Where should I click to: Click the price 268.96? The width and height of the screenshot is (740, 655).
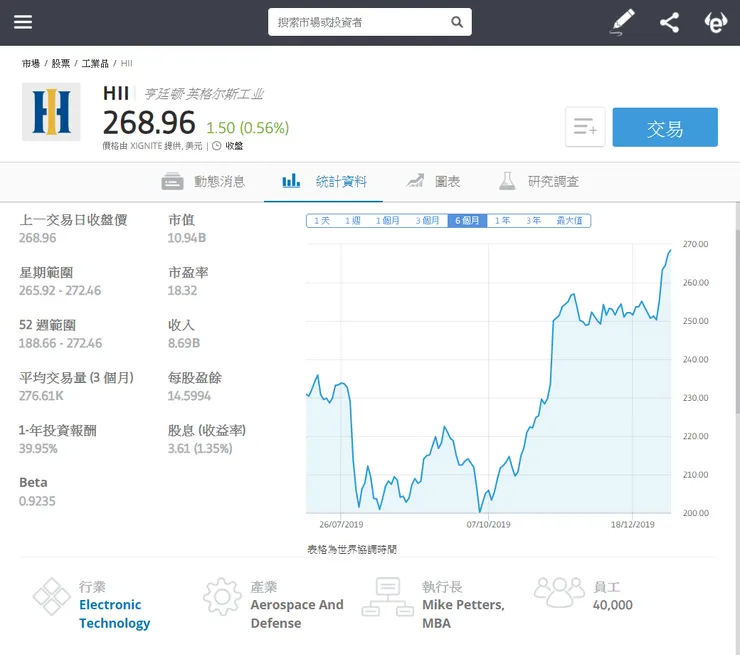point(149,123)
